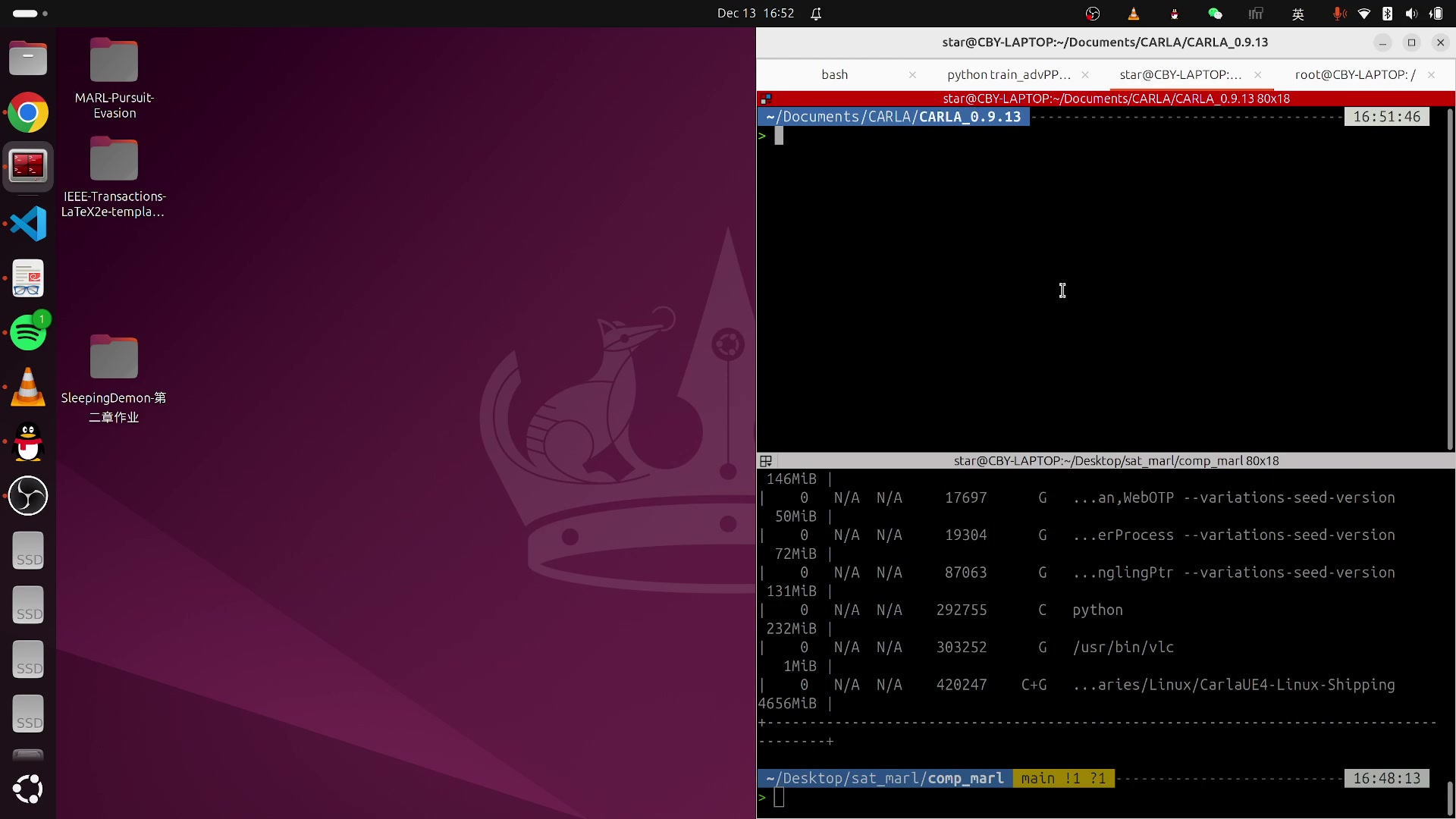The width and height of the screenshot is (1456, 819).
Task: Launch Visual Studio Code from dock
Action: [x=28, y=224]
